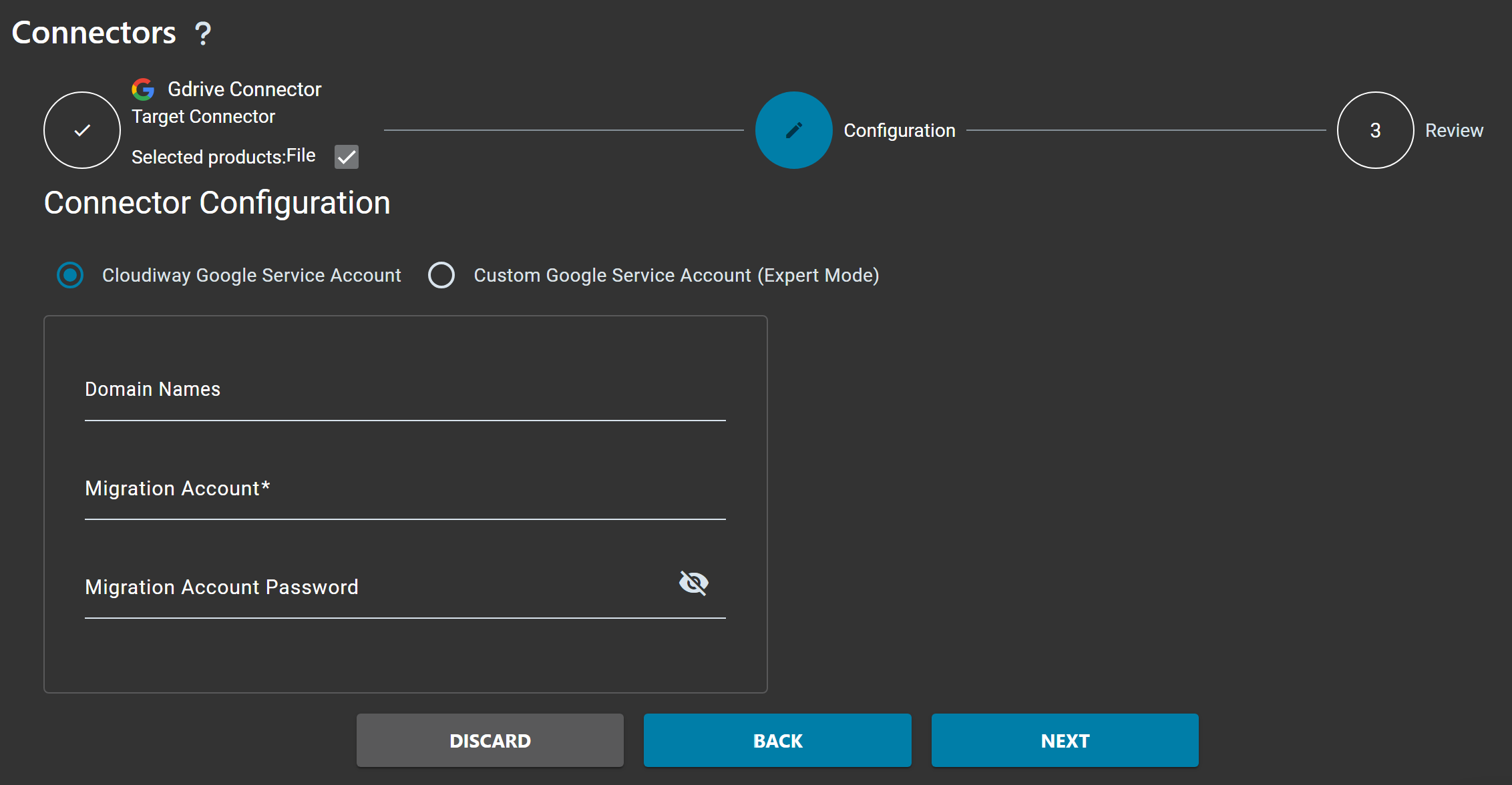The image size is (1512, 785).
Task: Click the Gdrive Connector title text
Action: point(244,89)
